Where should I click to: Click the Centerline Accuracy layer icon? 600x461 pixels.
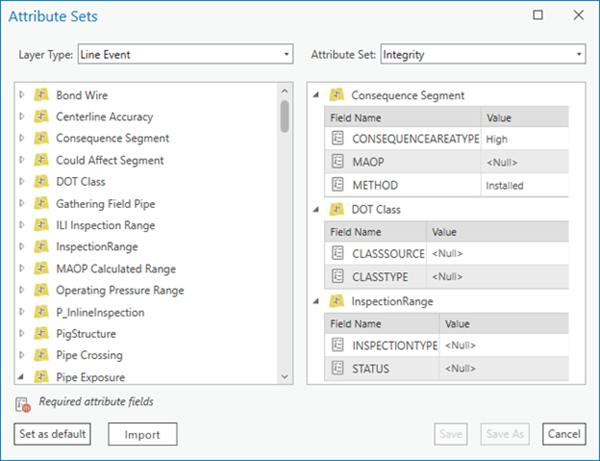41,117
